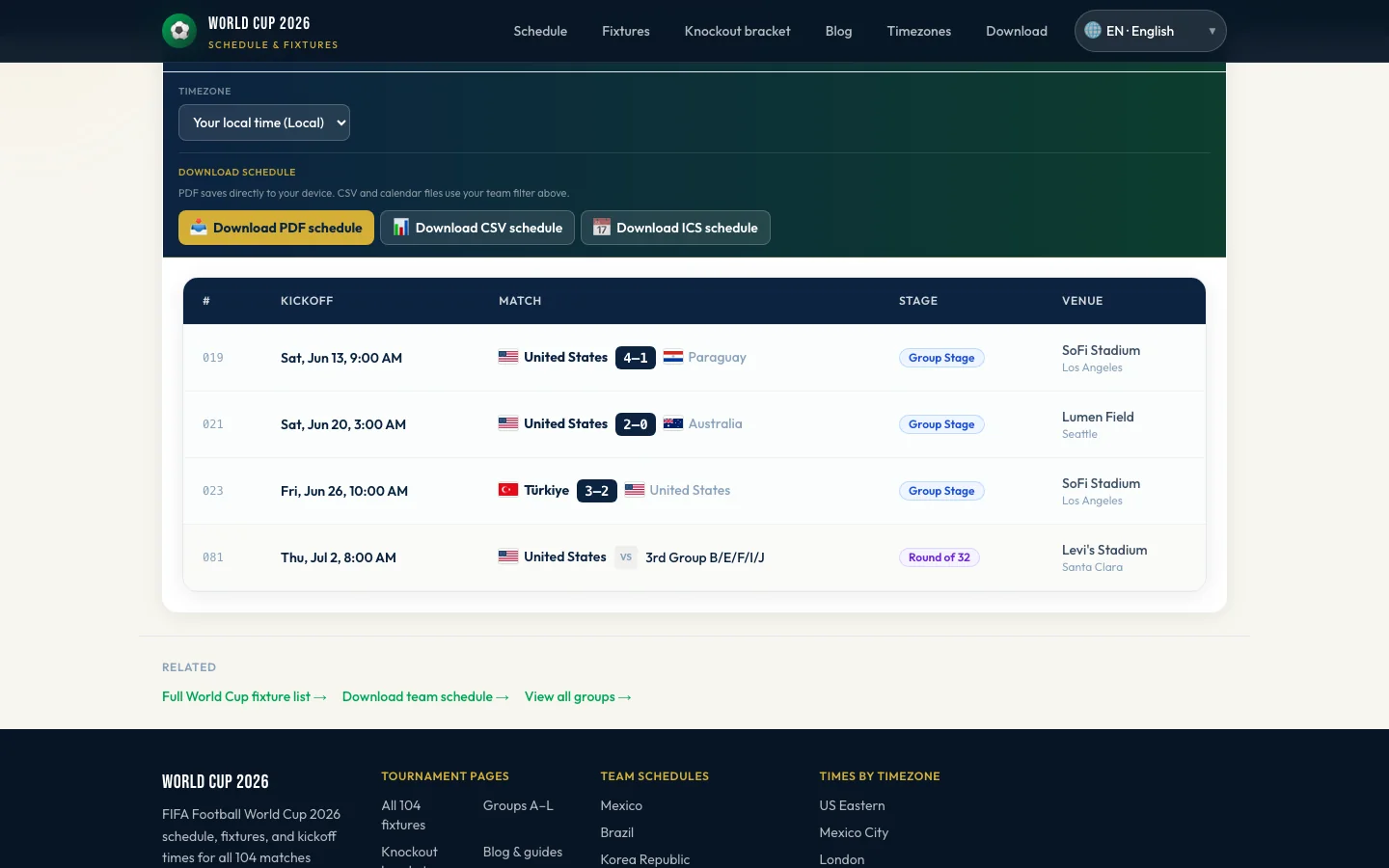This screenshot has height=868, width=1389.
Task: Click the inbox icon on PDF download button
Action: point(199,228)
